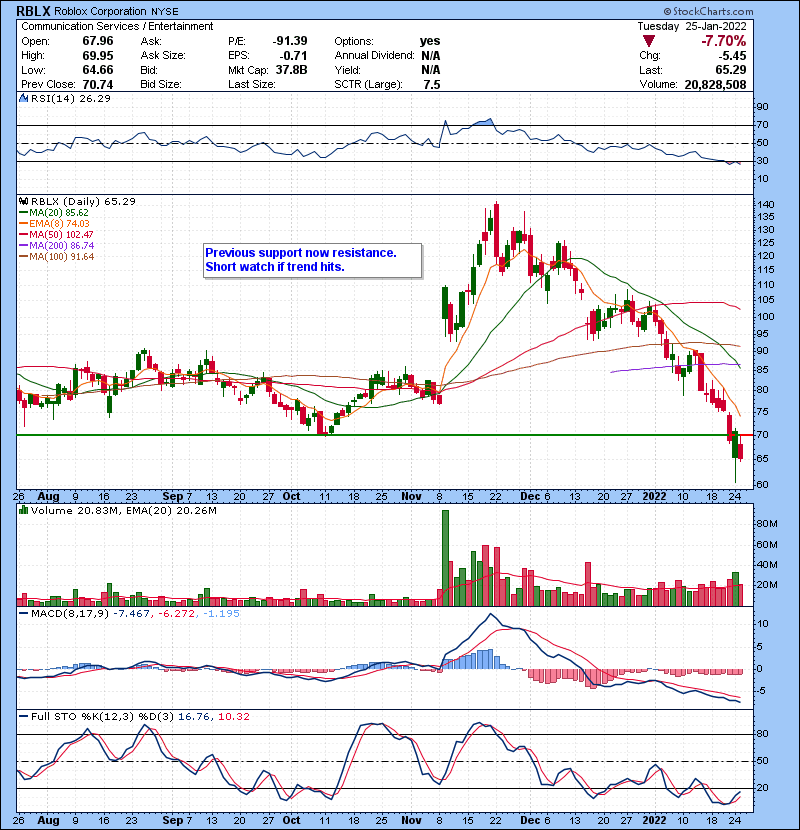Click the Last price 65.29 in header

click(x=731, y=70)
